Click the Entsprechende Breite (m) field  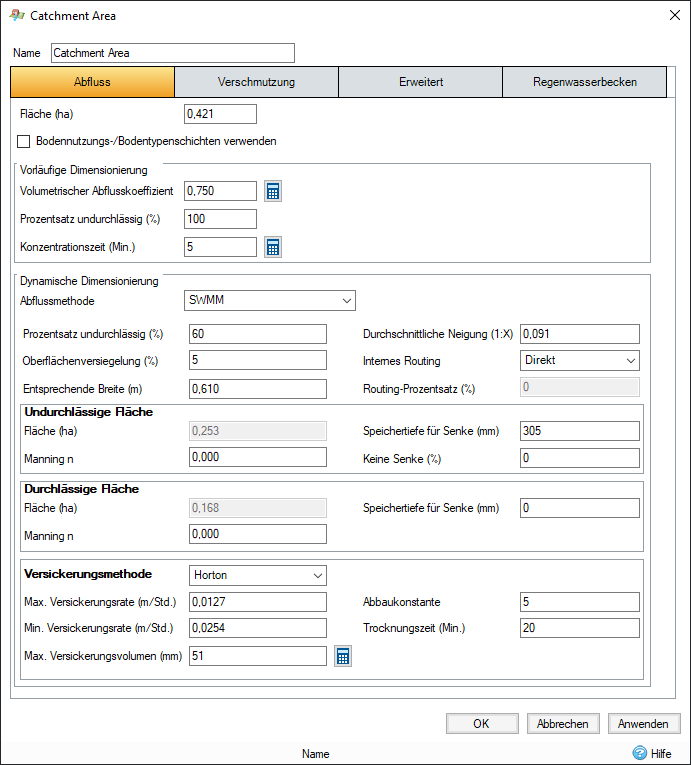click(258, 389)
